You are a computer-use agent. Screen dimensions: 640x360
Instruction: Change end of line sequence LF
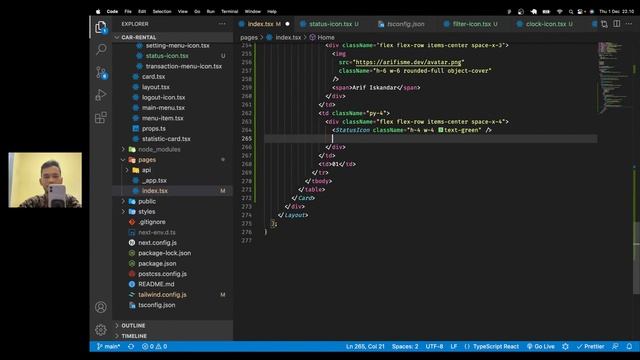coord(454,347)
